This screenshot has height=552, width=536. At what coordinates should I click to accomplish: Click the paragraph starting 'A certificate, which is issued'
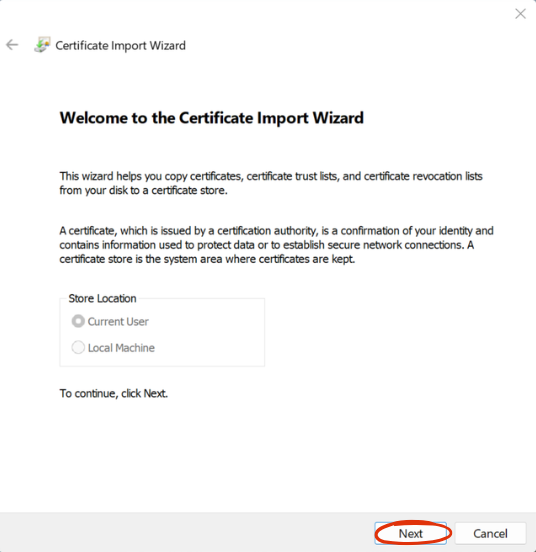pos(276,245)
